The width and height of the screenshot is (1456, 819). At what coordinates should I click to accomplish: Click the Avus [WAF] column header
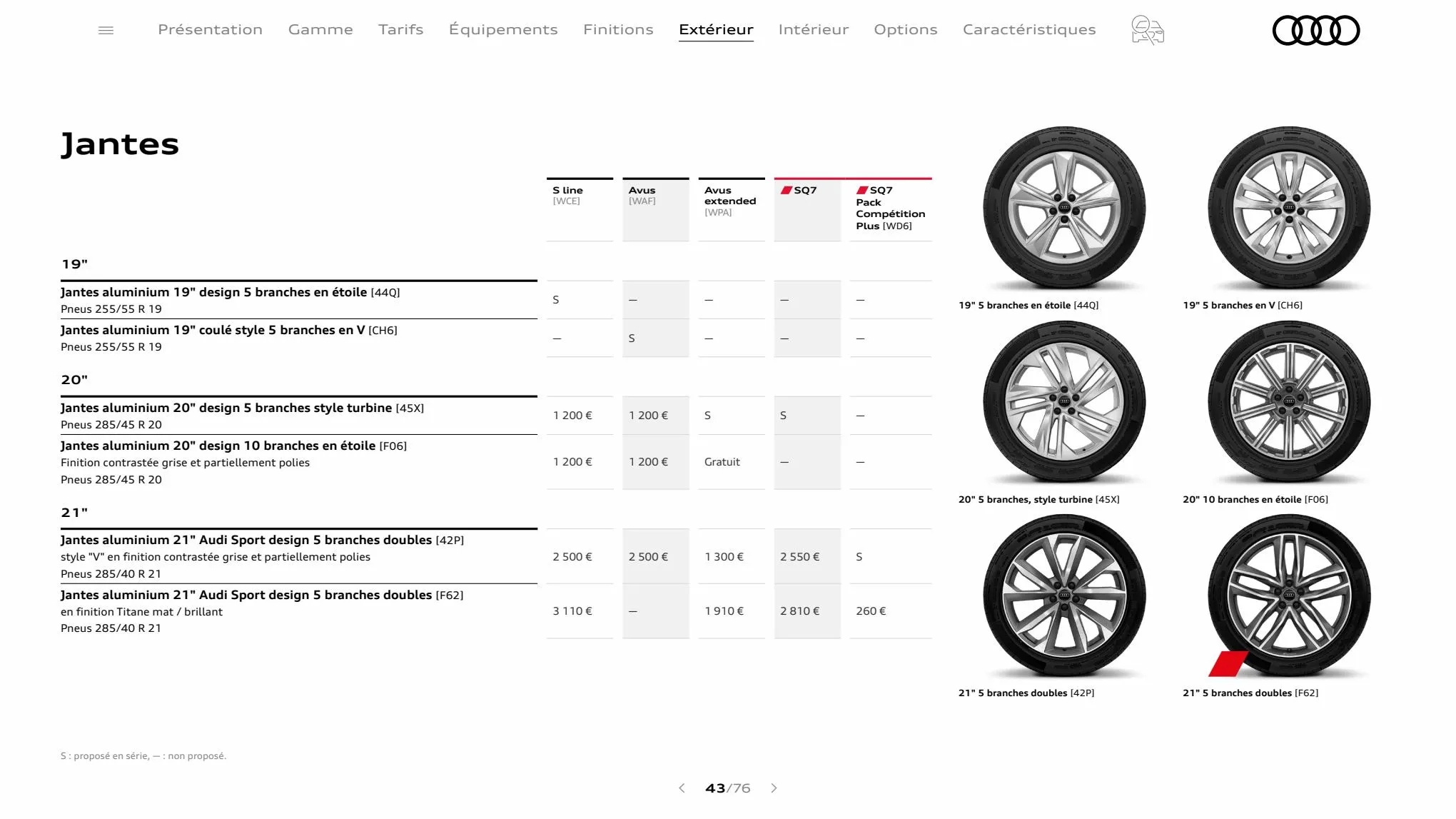pos(655,209)
